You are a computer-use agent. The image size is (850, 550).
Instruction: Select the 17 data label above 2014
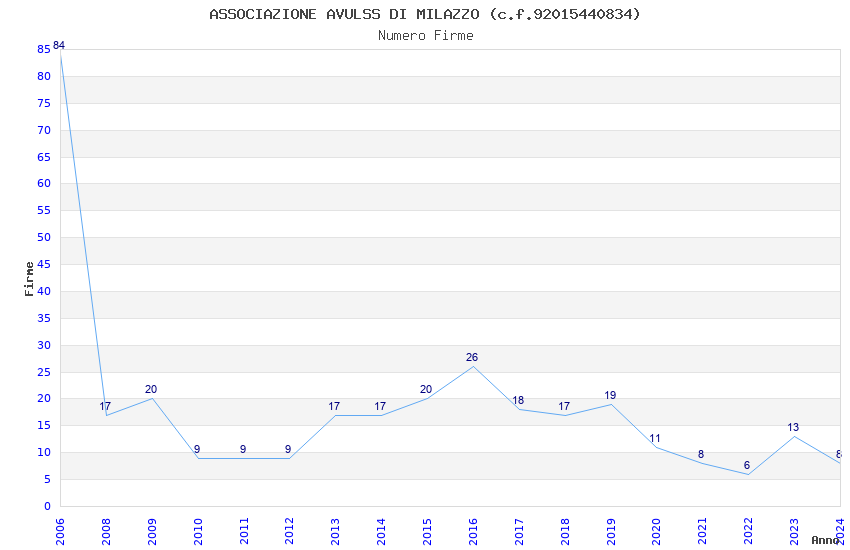click(380, 406)
